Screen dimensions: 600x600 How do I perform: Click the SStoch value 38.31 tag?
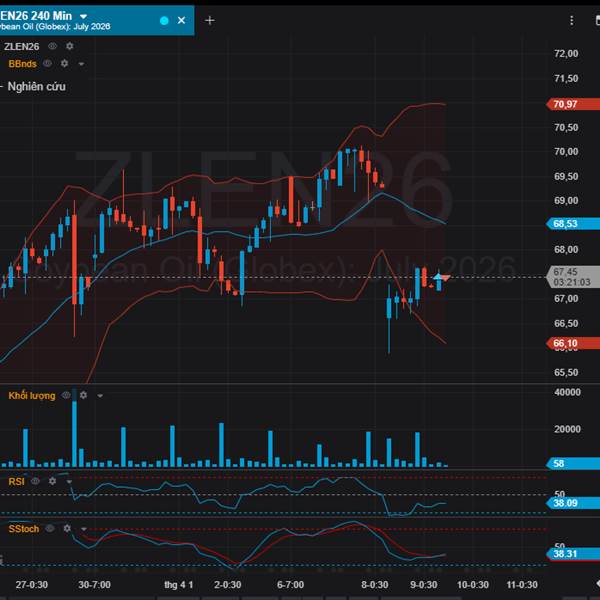tap(573, 554)
